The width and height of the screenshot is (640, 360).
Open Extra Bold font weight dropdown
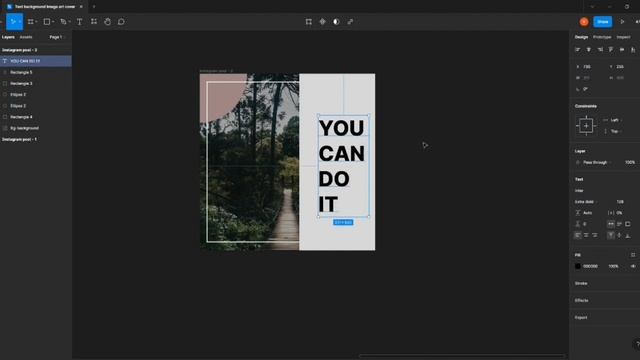[x=586, y=202]
